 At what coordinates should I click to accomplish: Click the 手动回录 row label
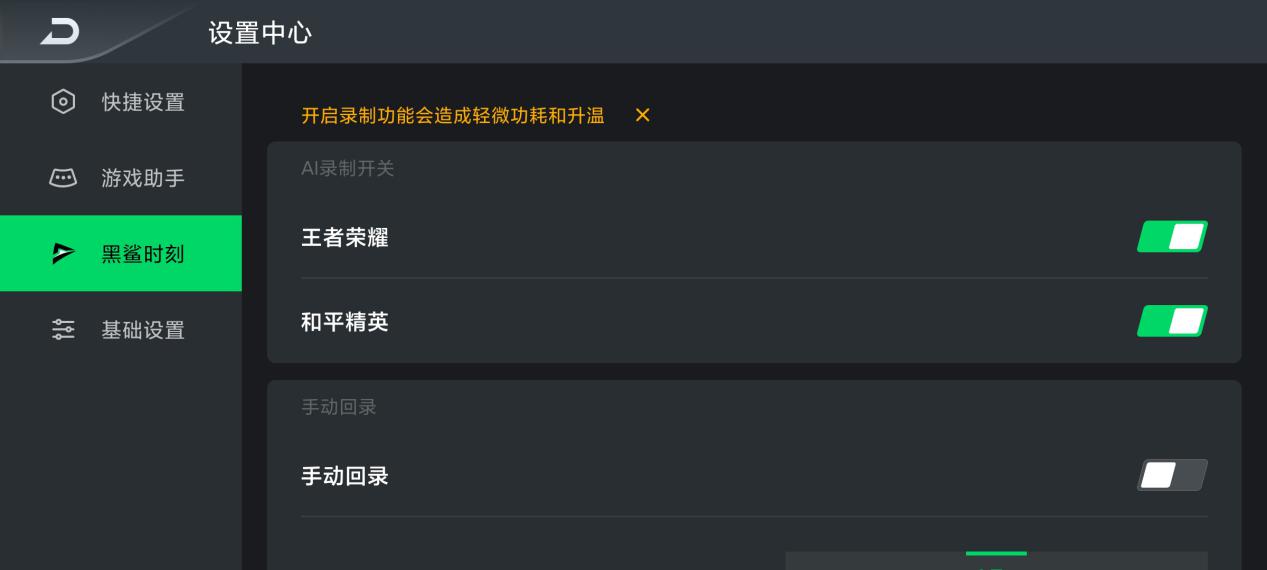click(x=345, y=476)
